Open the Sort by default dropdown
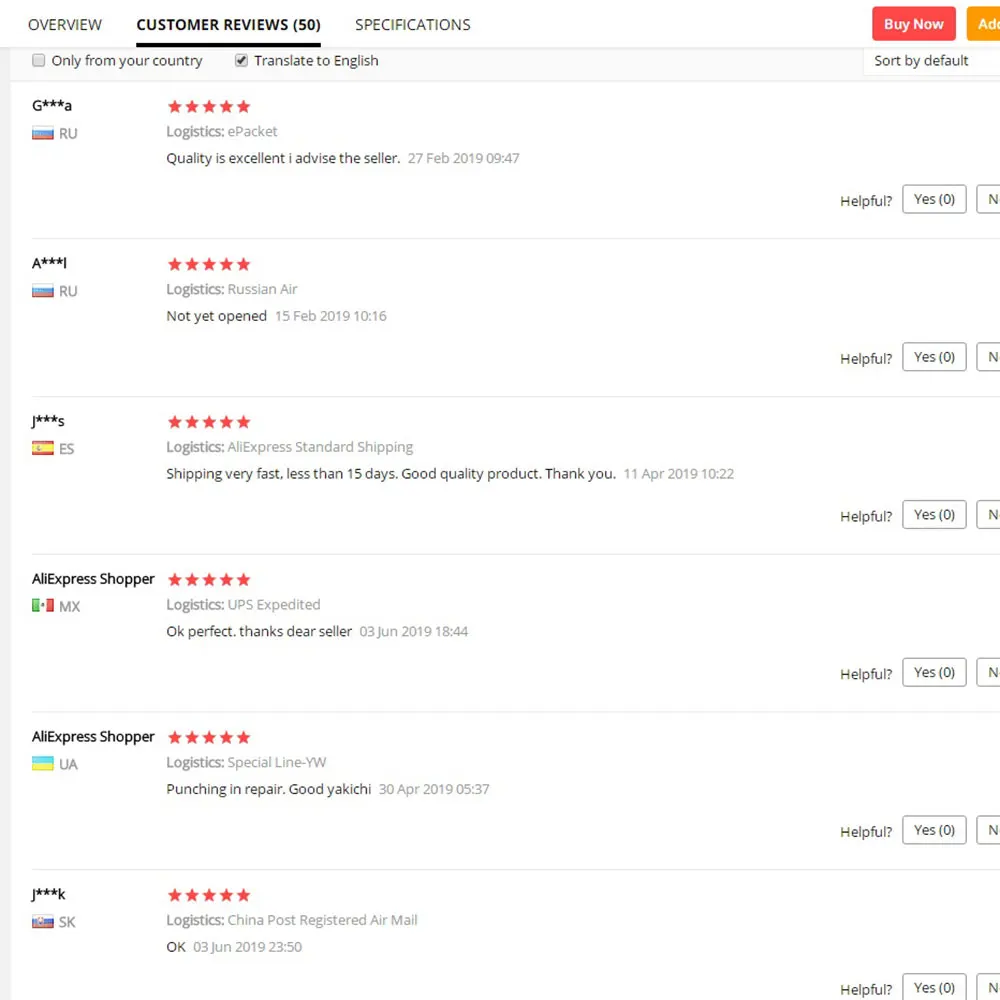 [930, 61]
